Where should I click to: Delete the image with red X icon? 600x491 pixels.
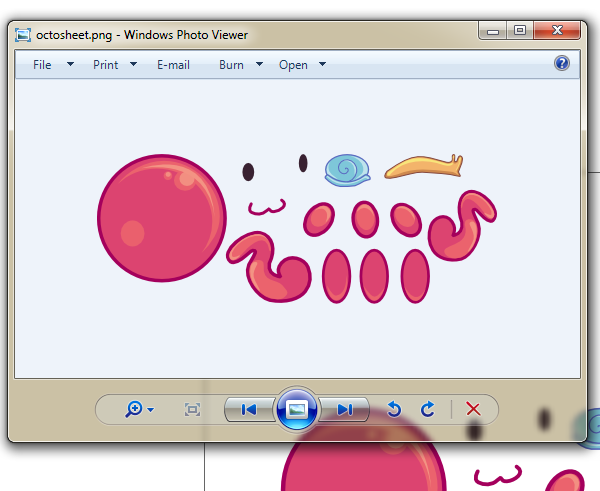coord(474,409)
